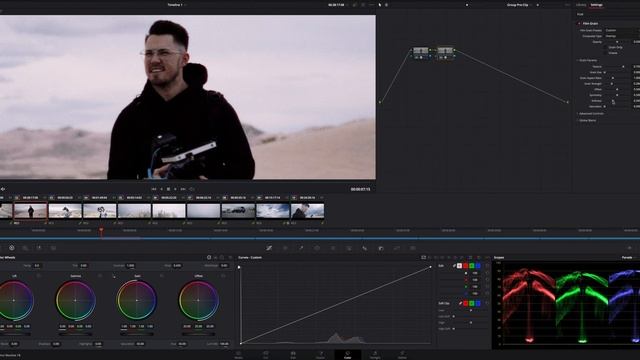Toggle the red curve edit channel
This screenshot has width=640, height=360.
click(465, 266)
